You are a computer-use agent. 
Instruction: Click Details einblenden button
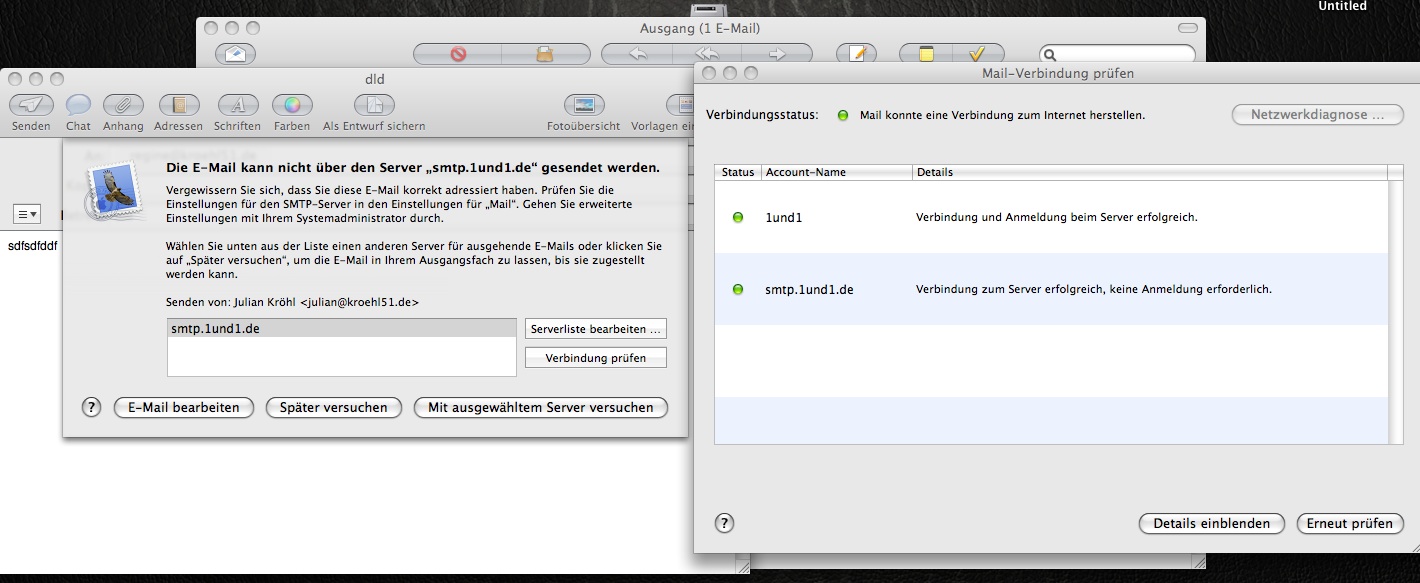coord(1211,523)
